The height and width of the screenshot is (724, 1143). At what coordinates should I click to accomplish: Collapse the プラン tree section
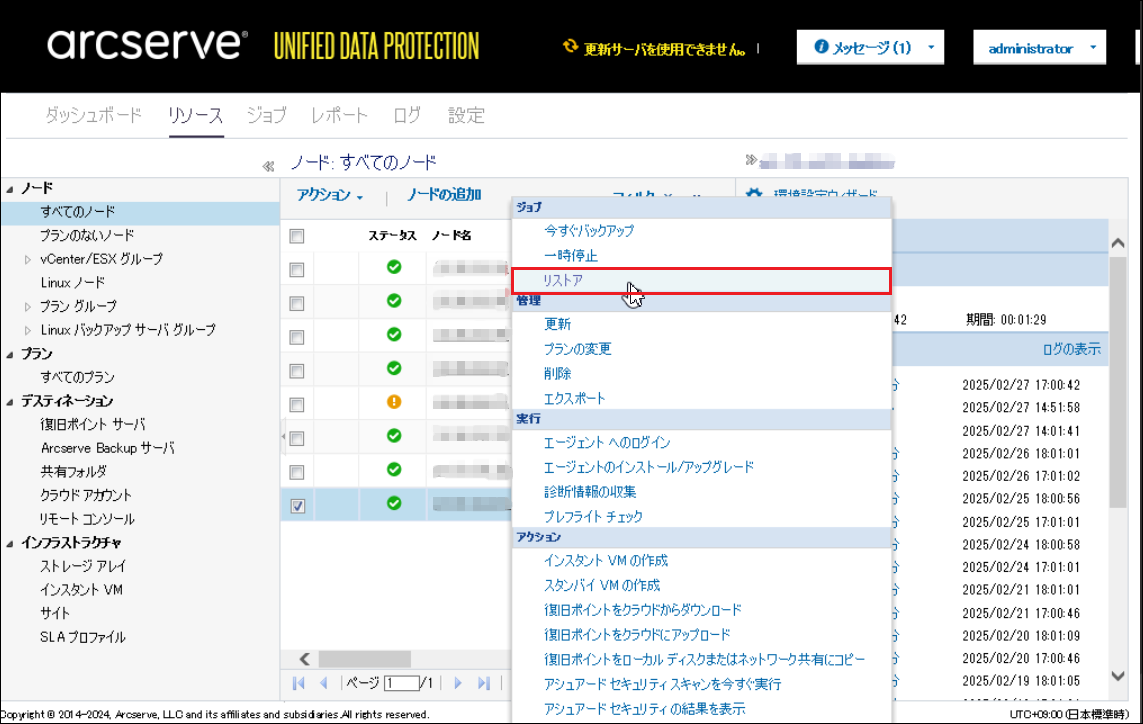pos(9,354)
